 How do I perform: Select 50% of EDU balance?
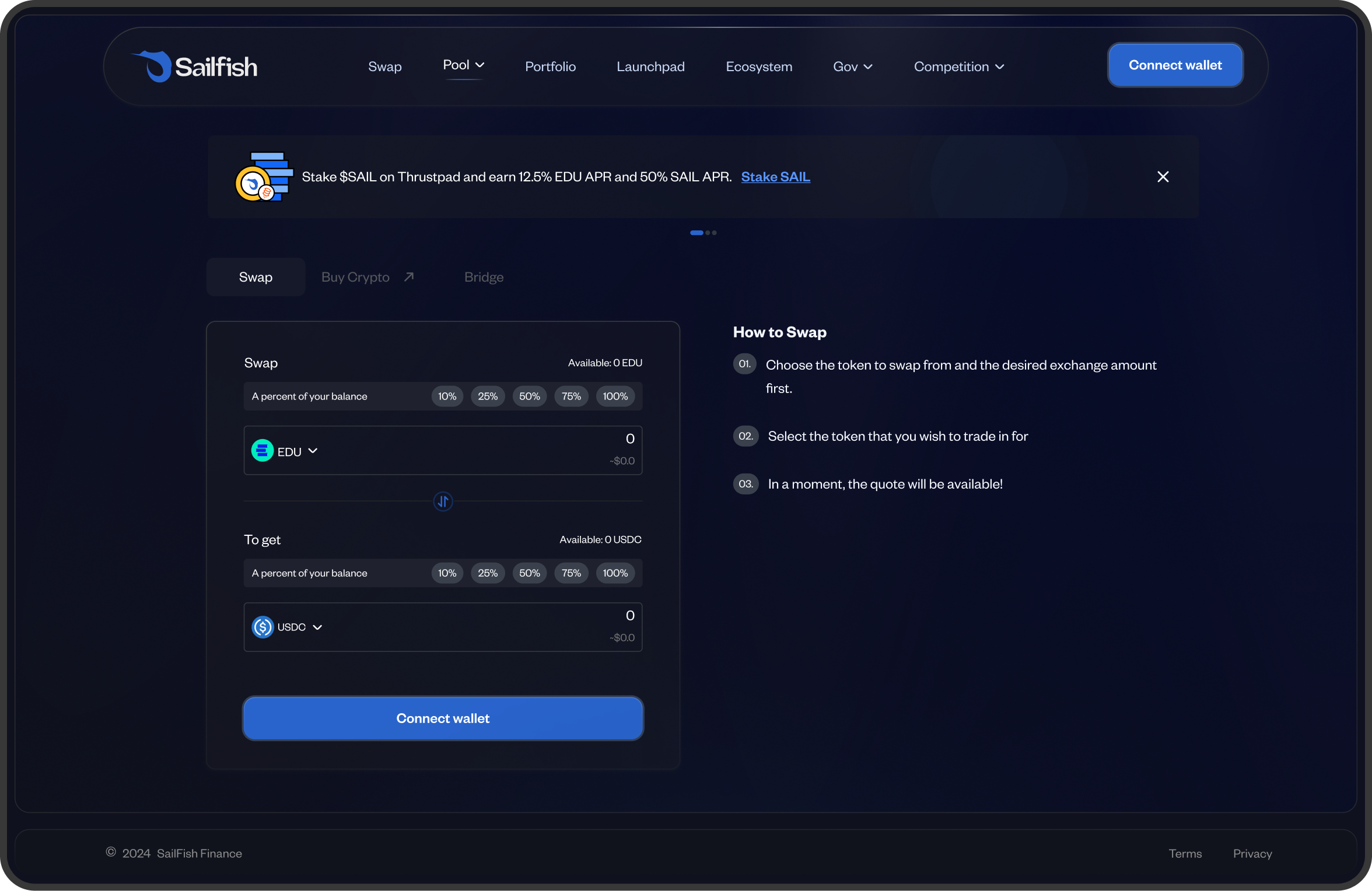click(x=529, y=397)
